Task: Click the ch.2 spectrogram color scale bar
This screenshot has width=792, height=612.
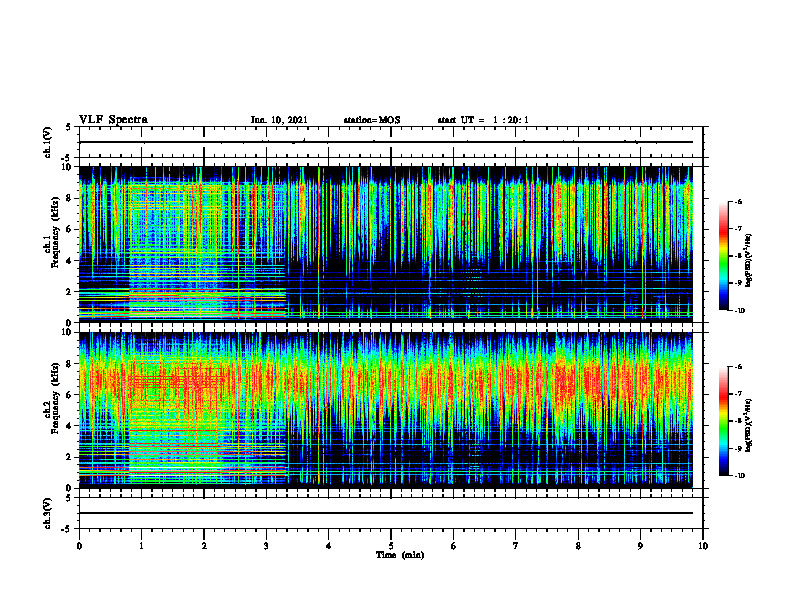Action: click(723, 421)
